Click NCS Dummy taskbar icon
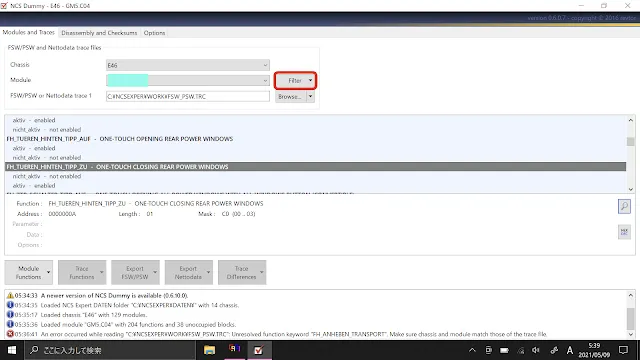640x360 pixels. point(259,350)
